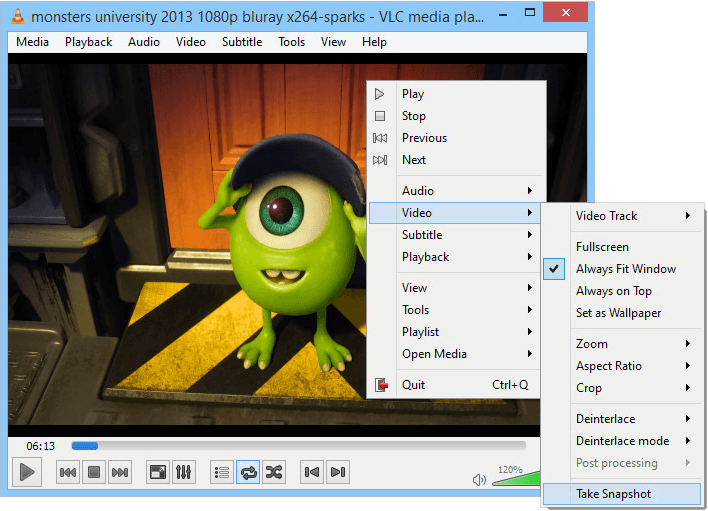The height and width of the screenshot is (511, 708).
Task: Toggle the loop repeat button
Action: tap(248, 473)
